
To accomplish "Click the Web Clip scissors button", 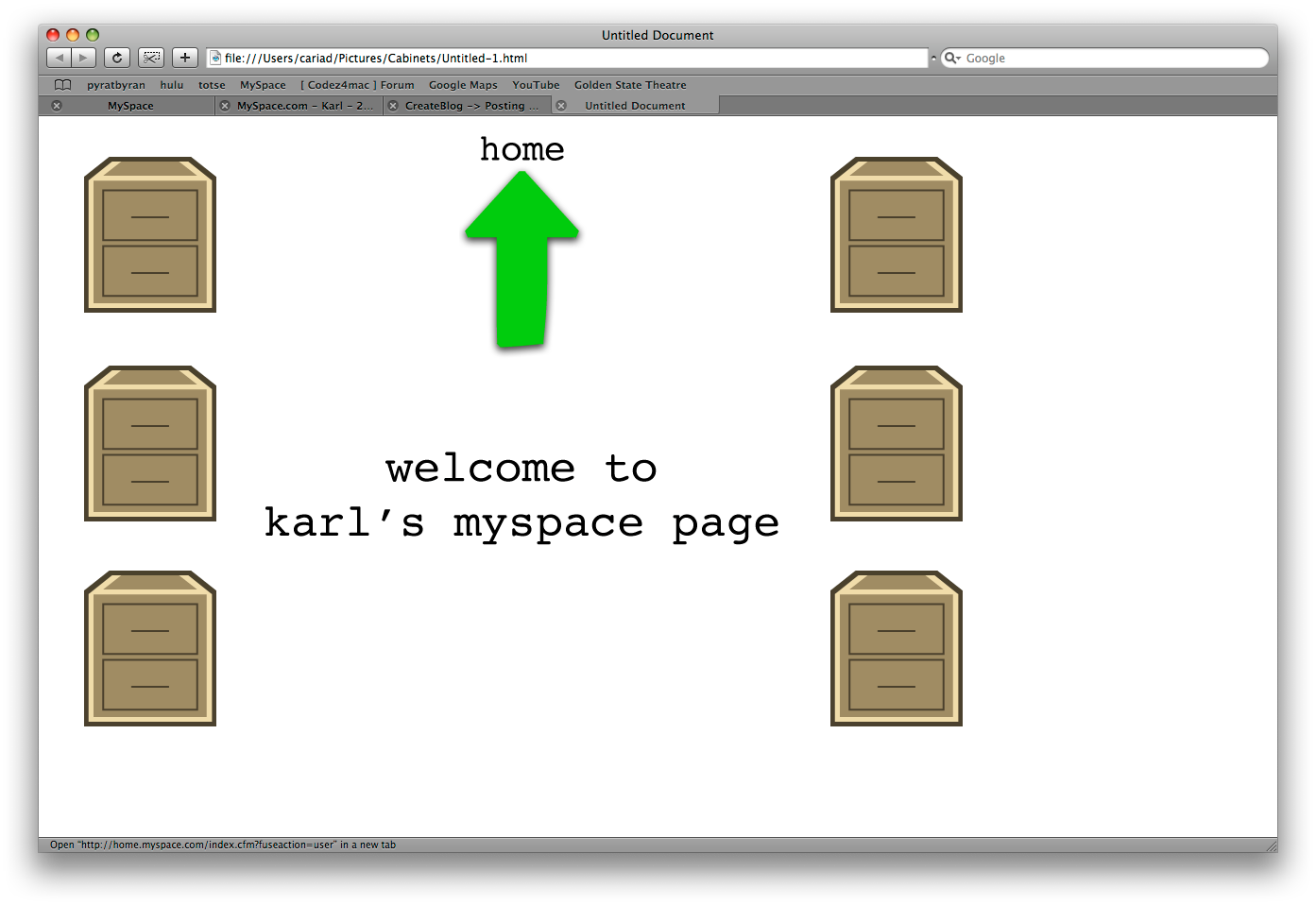I will coord(151,58).
